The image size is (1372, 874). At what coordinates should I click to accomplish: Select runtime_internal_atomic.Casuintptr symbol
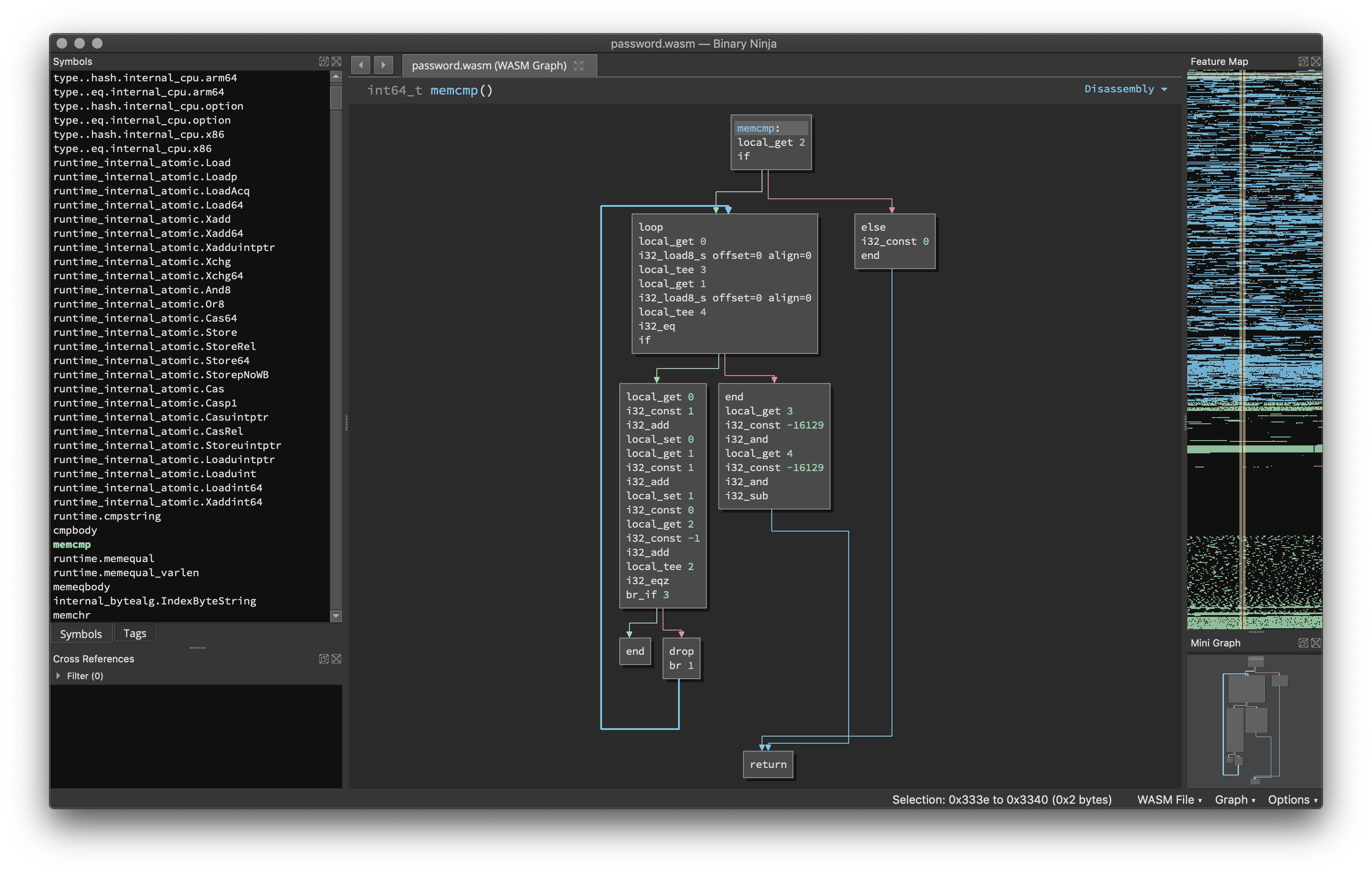pyautogui.click(x=161, y=417)
